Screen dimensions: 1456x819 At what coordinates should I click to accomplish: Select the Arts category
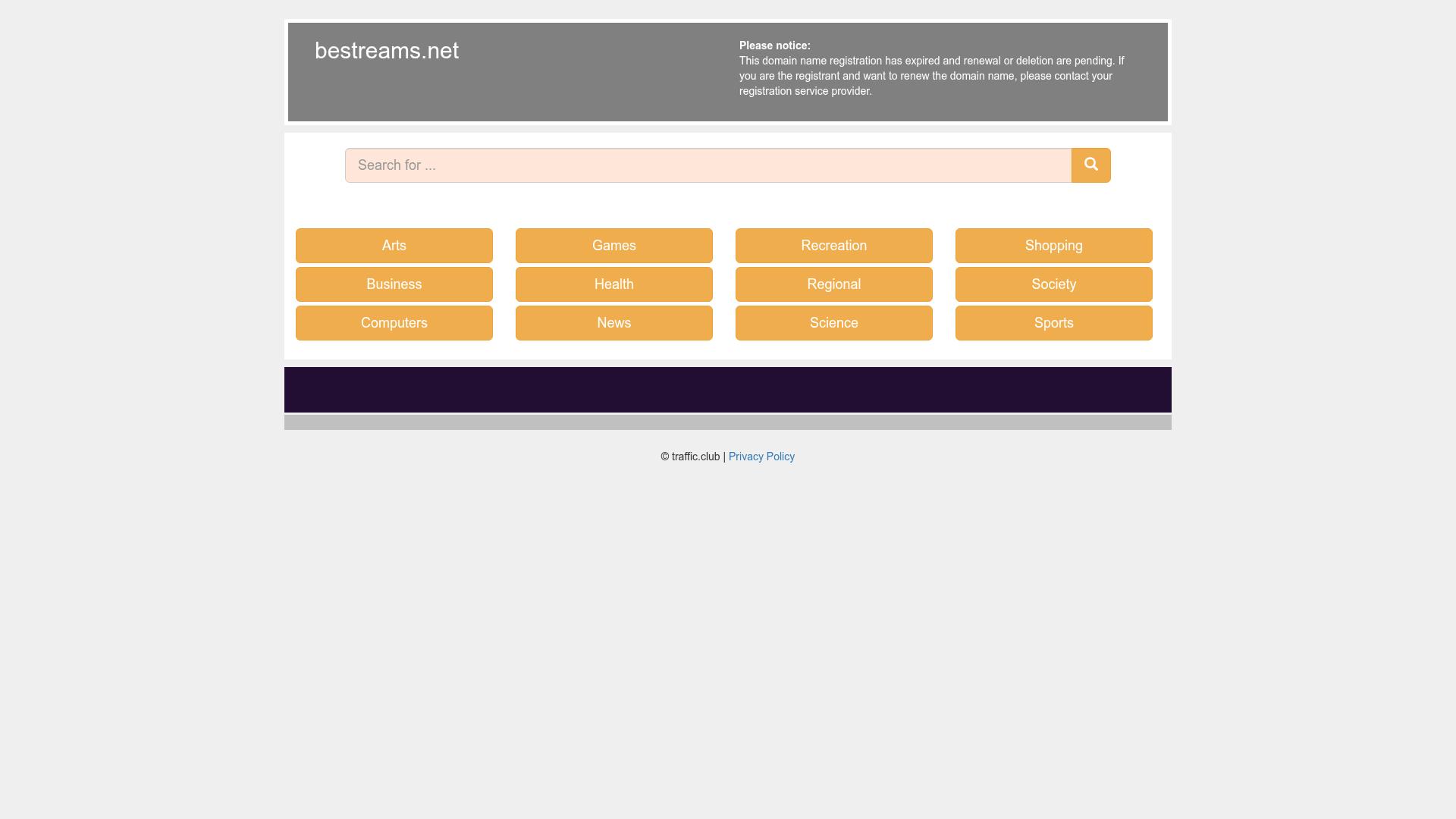(394, 245)
